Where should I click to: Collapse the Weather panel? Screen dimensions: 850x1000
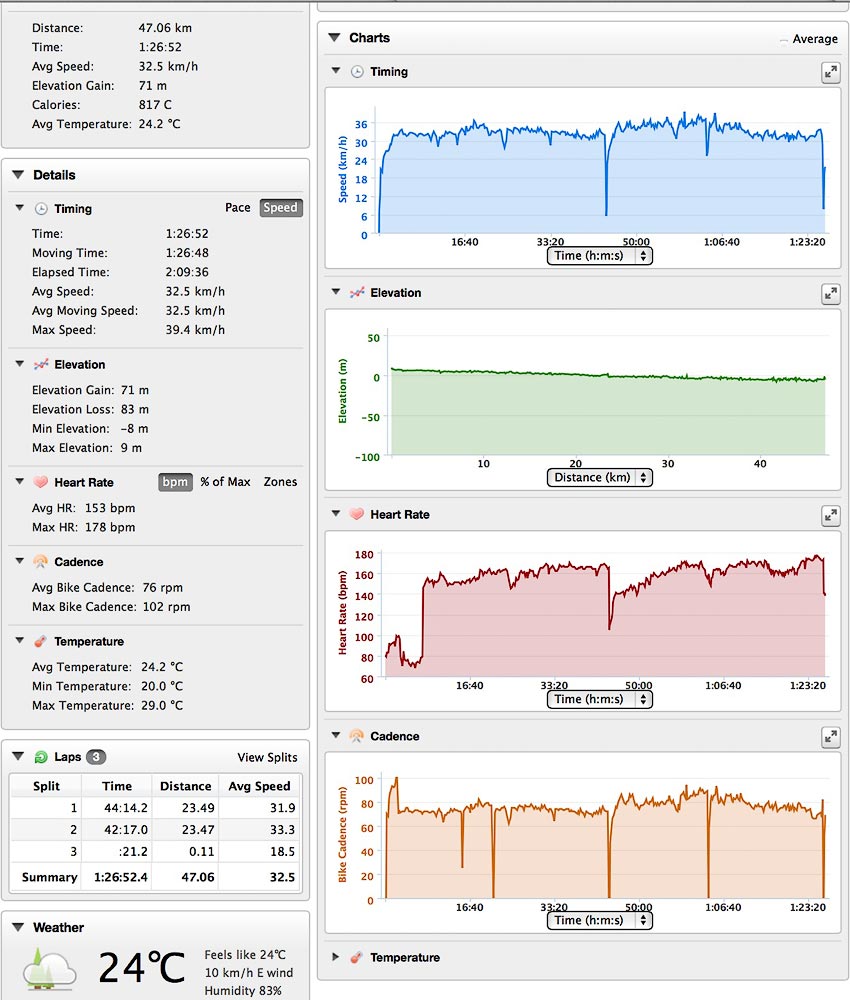pyautogui.click(x=18, y=927)
